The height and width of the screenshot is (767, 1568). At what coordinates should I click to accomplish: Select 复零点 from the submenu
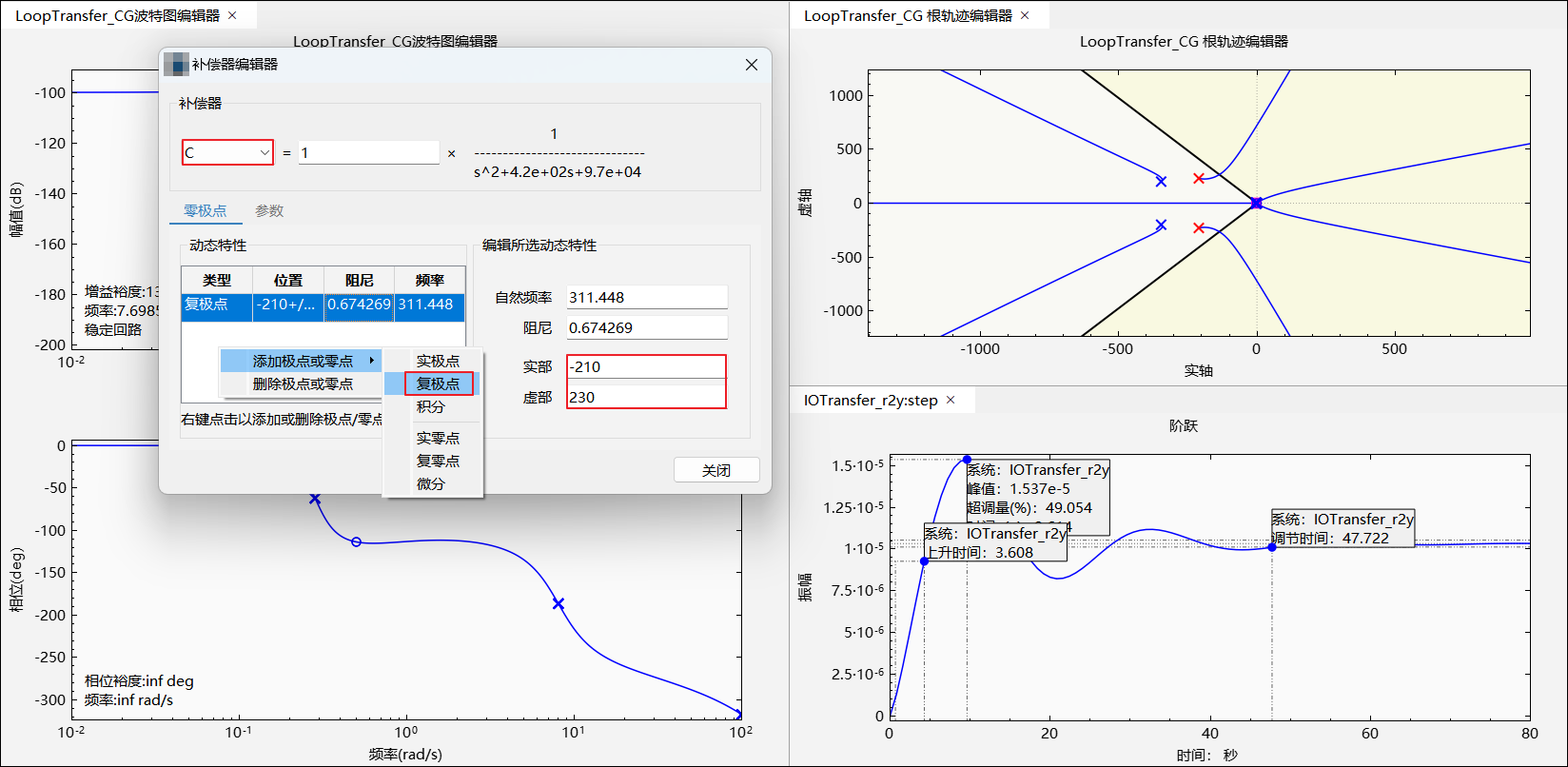[x=438, y=462]
